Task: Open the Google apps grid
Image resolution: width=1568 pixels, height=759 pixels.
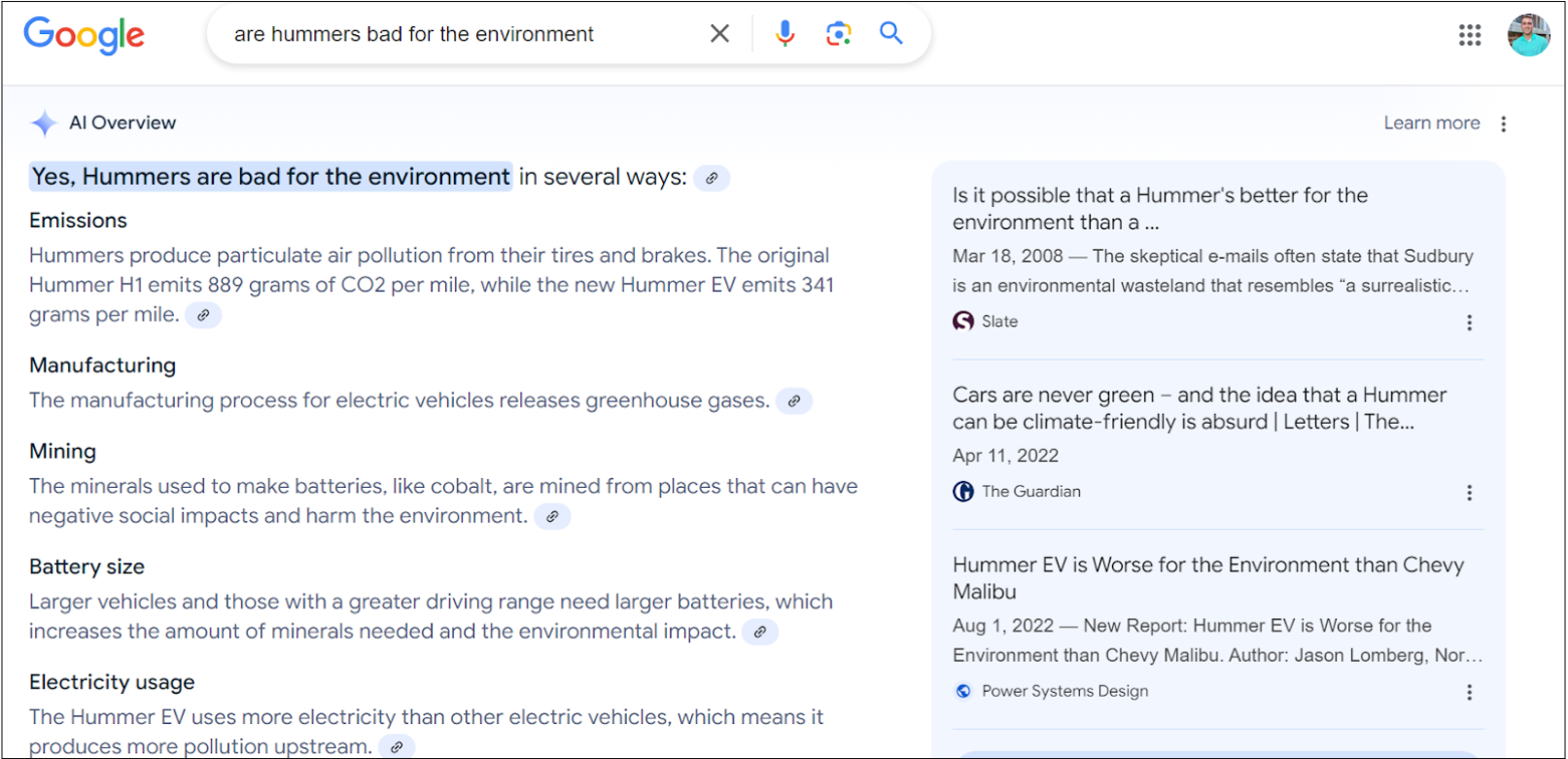Action: 1469,36
